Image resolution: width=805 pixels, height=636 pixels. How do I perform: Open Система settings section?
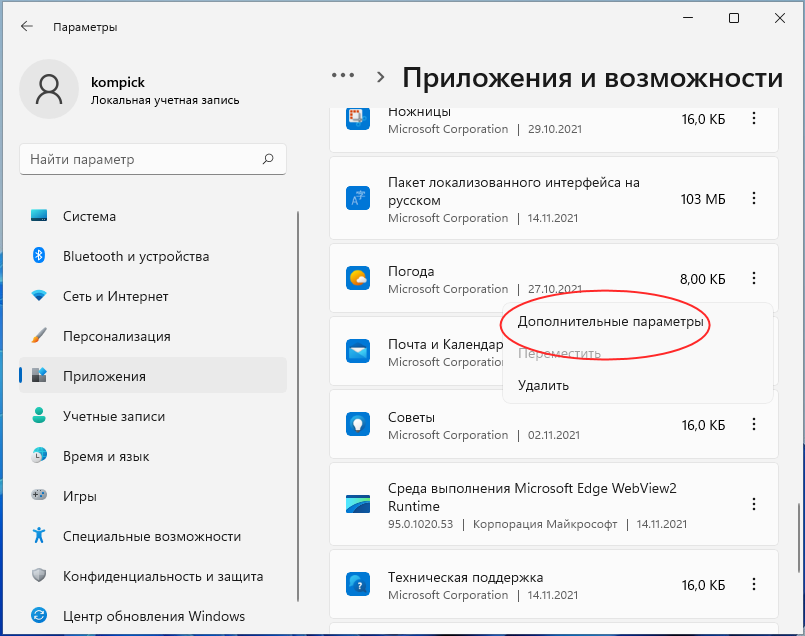click(152, 216)
